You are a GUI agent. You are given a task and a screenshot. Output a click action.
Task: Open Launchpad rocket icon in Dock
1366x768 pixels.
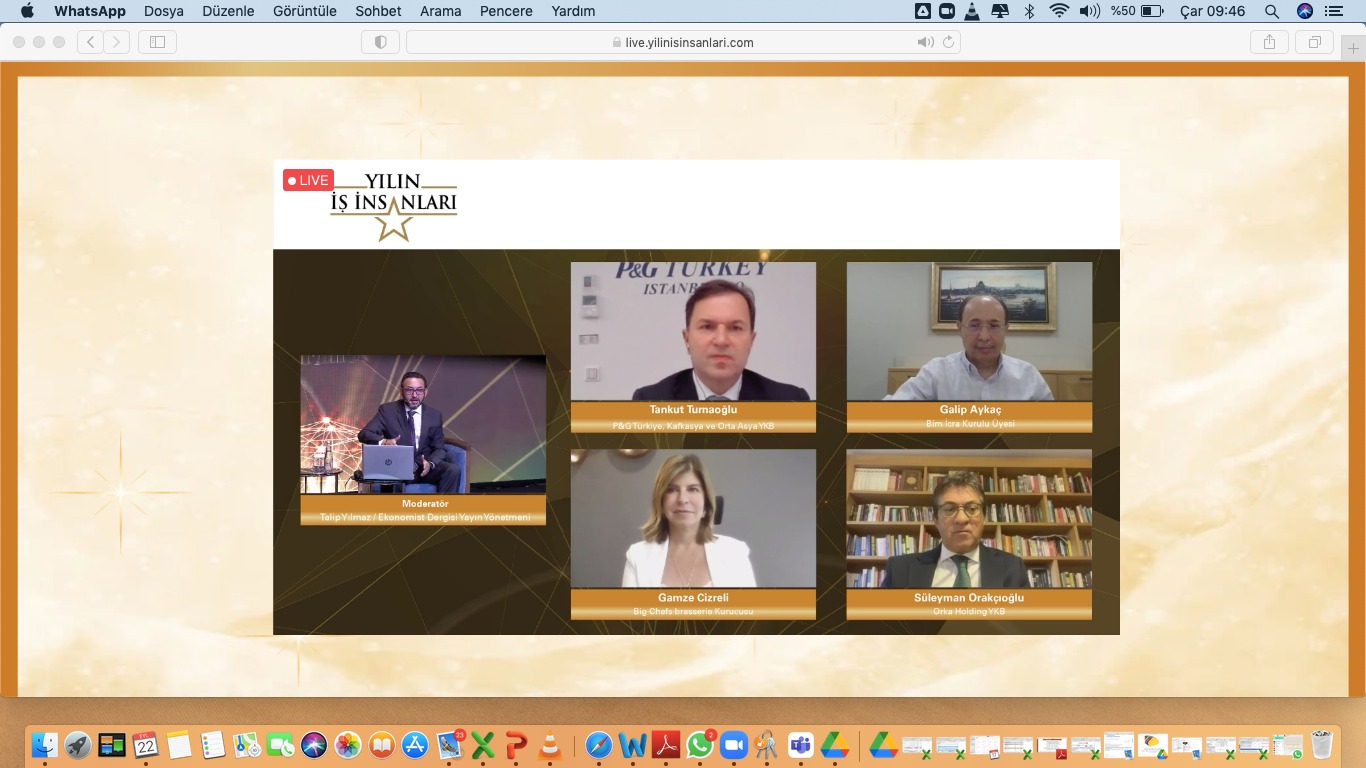tap(78, 745)
